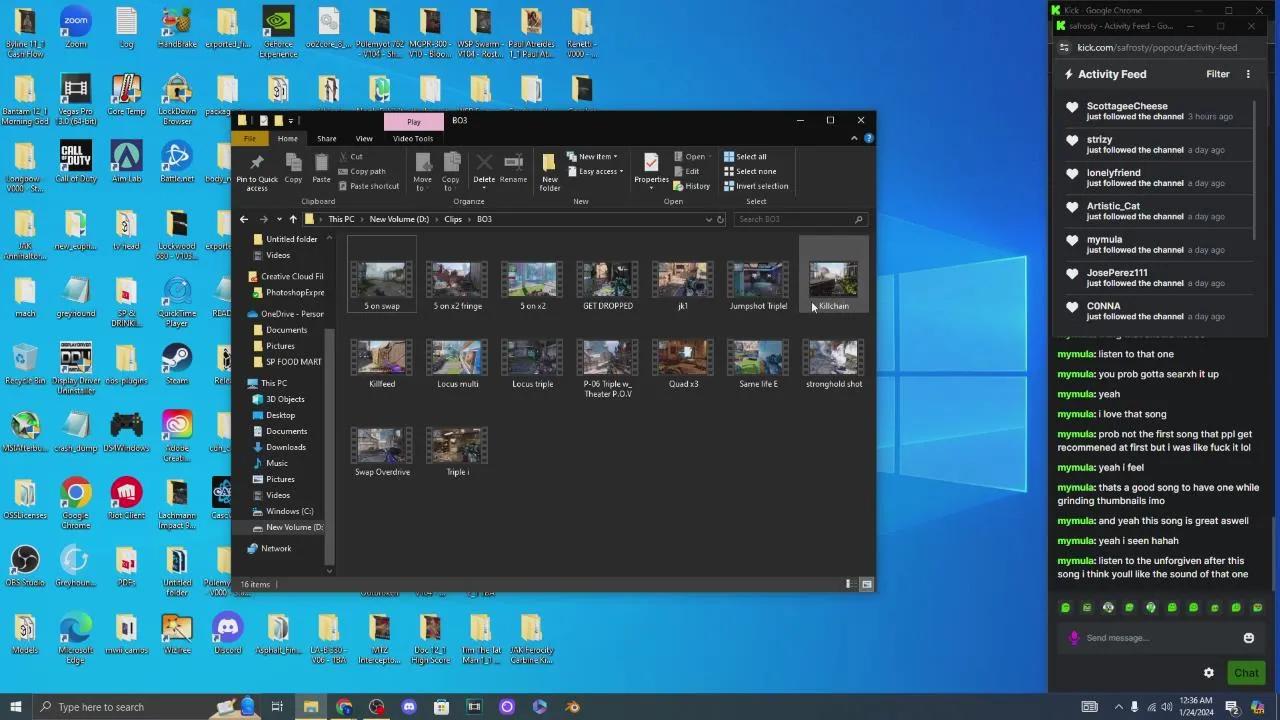Click the Clips breadcrumb in address bar
1280x720 pixels.
(453, 219)
